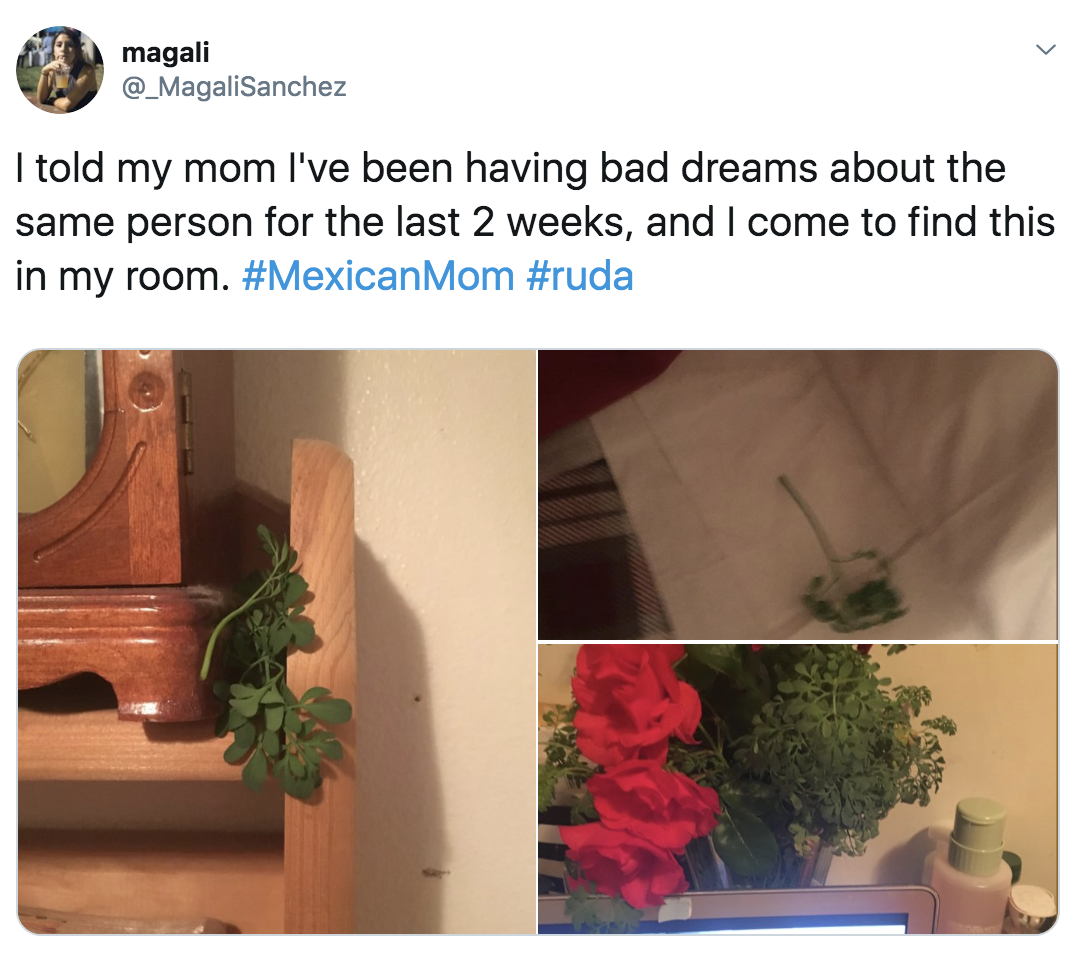This screenshot has width=1072, height=954.
Task: View the photo of red roses with rue
Action: pos(798,789)
